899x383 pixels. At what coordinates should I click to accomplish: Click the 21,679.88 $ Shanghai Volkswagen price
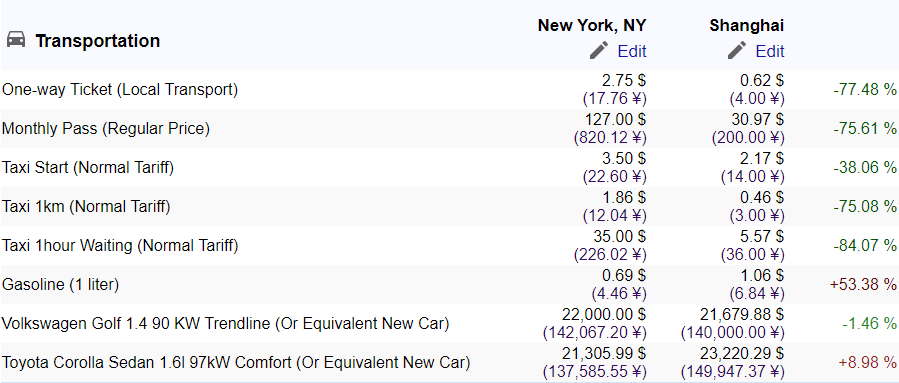coord(742,314)
